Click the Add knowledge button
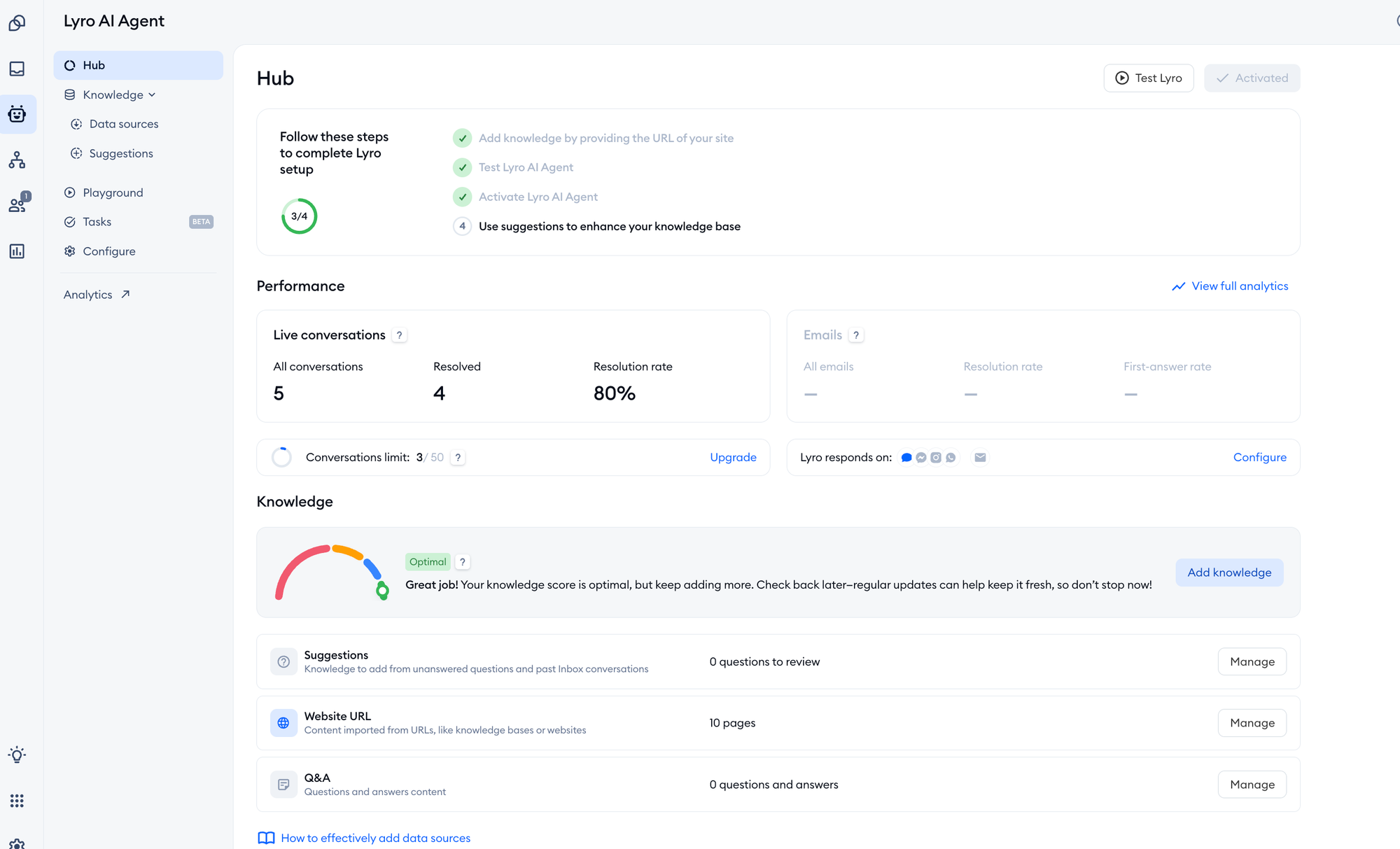 [1229, 573]
